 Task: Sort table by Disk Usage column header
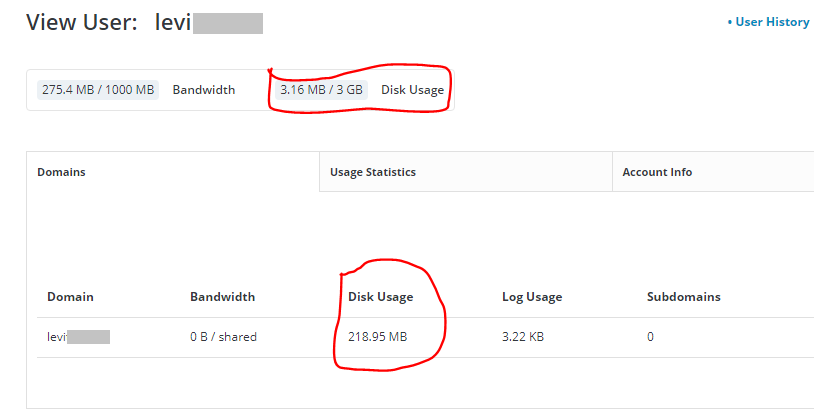tap(380, 297)
